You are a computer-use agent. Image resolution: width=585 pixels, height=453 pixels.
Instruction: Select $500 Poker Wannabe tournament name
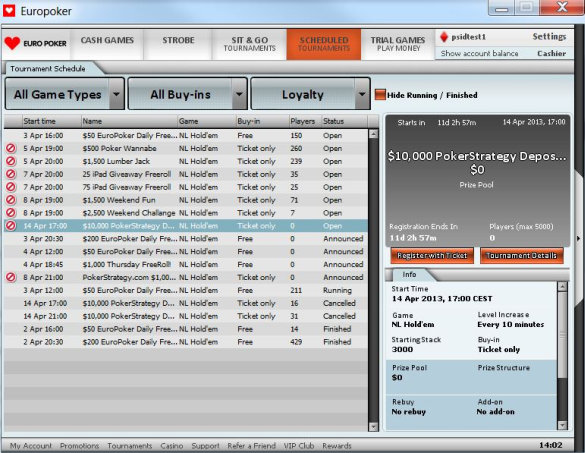(x=119, y=149)
